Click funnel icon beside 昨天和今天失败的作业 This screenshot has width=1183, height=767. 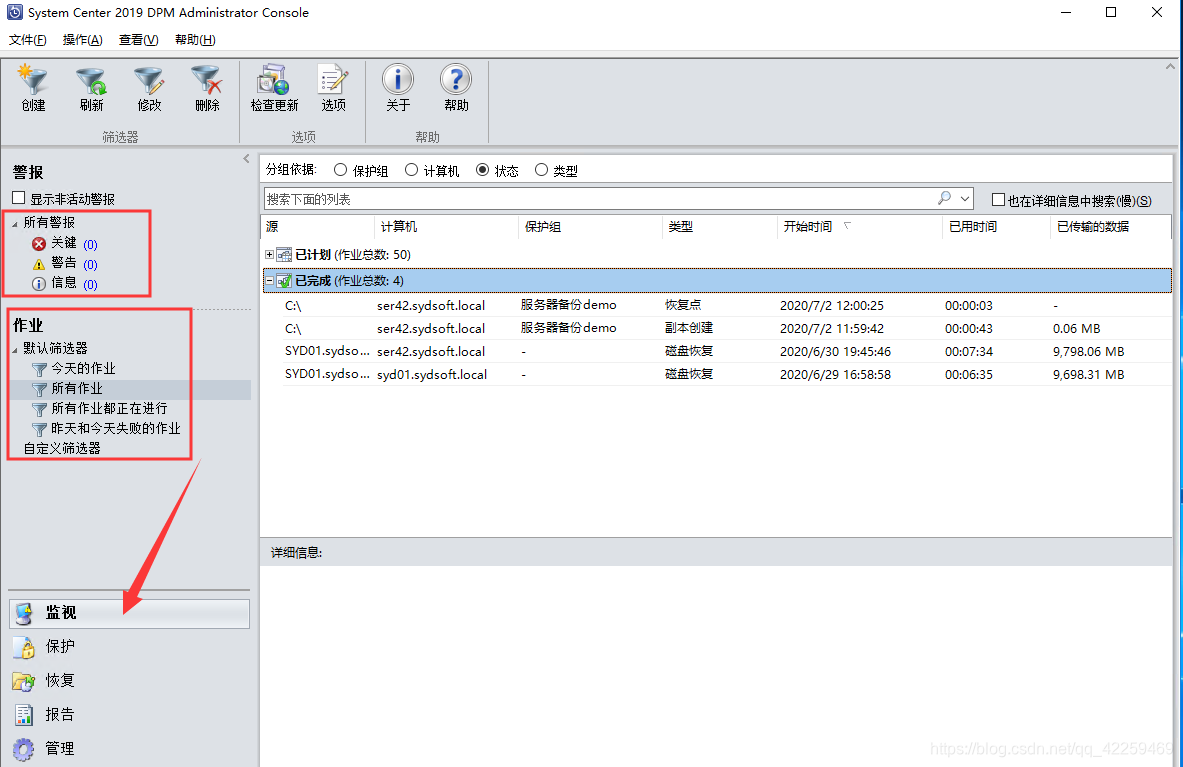coord(39,428)
